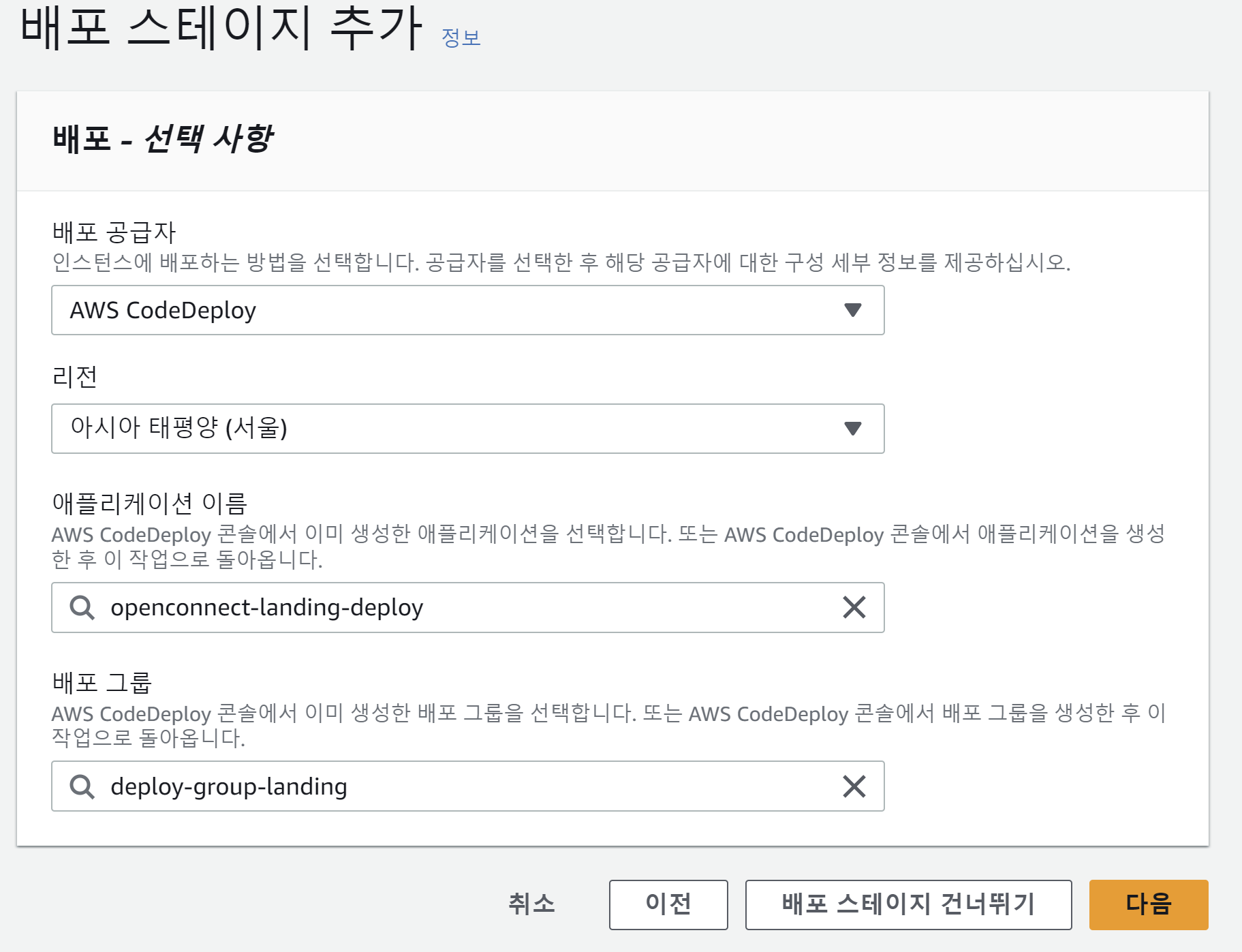The height and width of the screenshot is (952, 1242).
Task: Click the 애플리케이션 이름 search field
Action: 467,607
